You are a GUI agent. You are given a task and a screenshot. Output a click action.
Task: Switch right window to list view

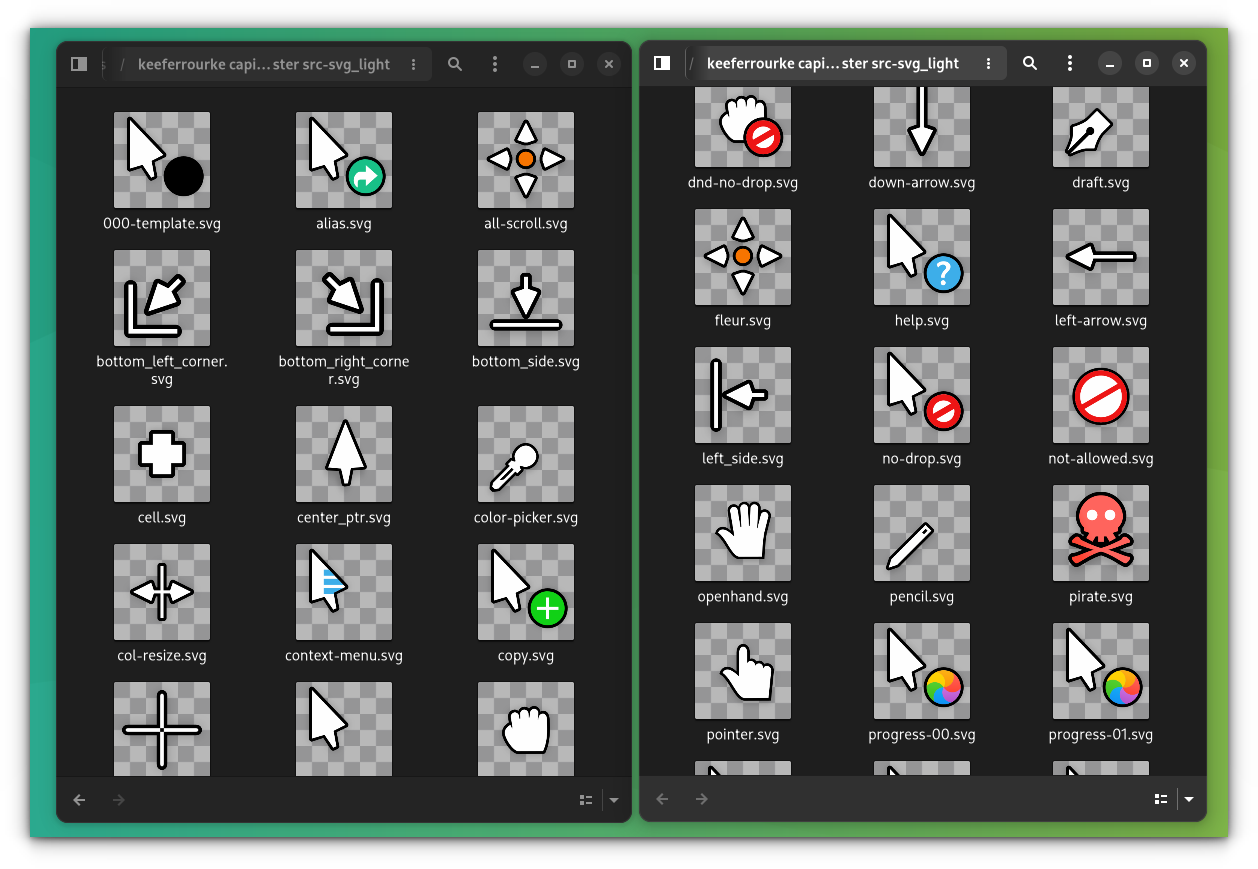1161,799
